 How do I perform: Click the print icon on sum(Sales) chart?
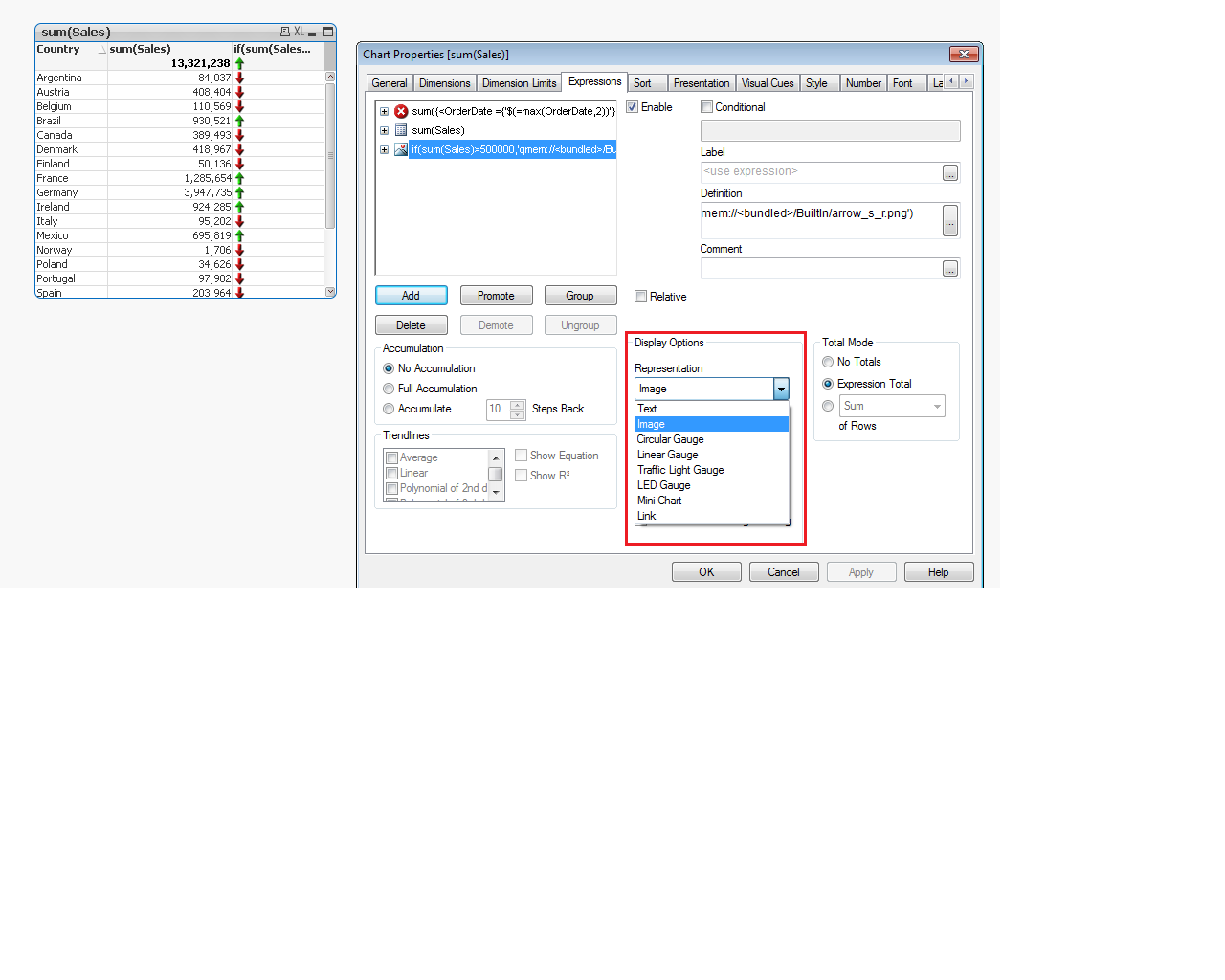click(x=285, y=32)
